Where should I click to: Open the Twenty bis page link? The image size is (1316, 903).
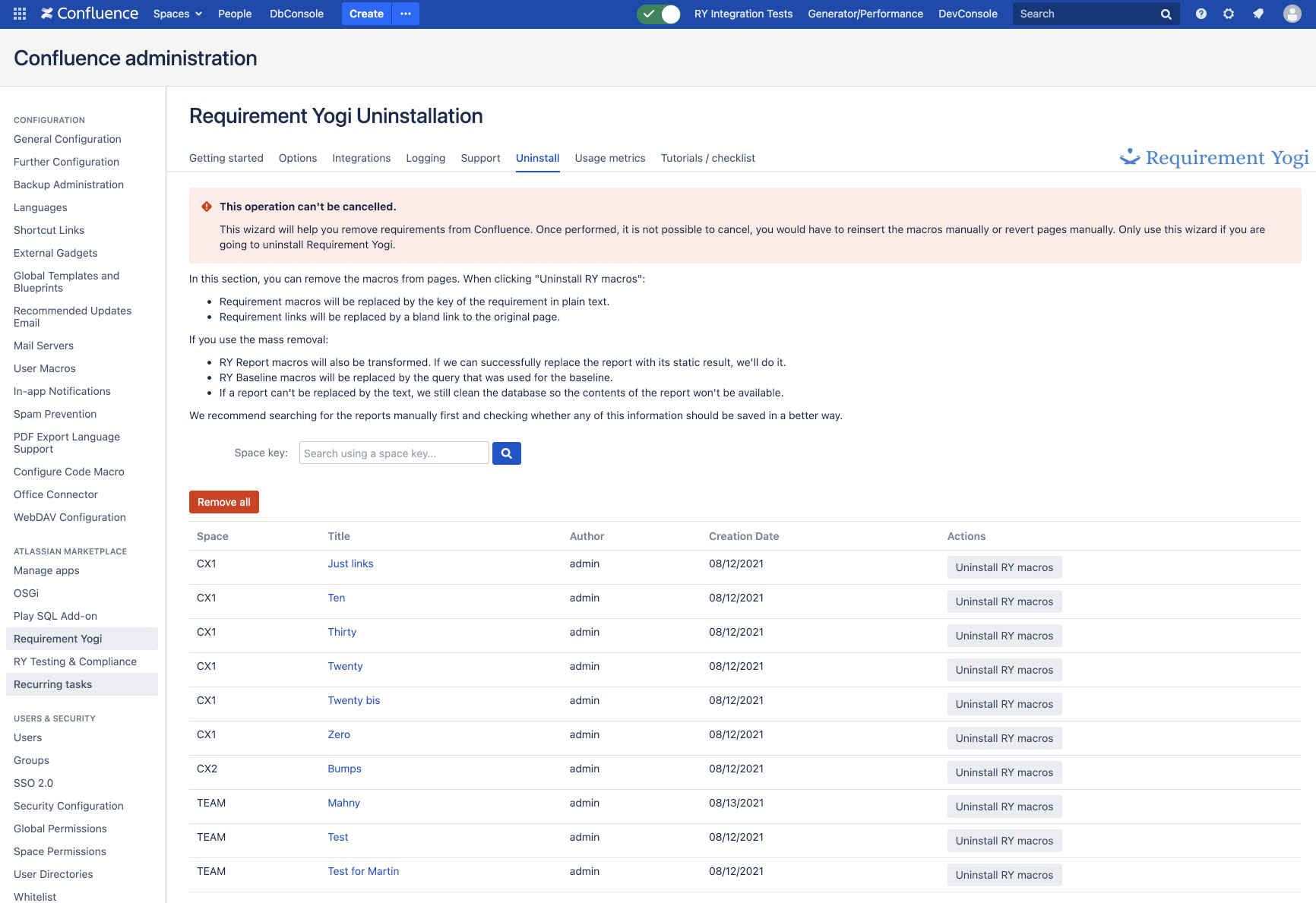(353, 700)
